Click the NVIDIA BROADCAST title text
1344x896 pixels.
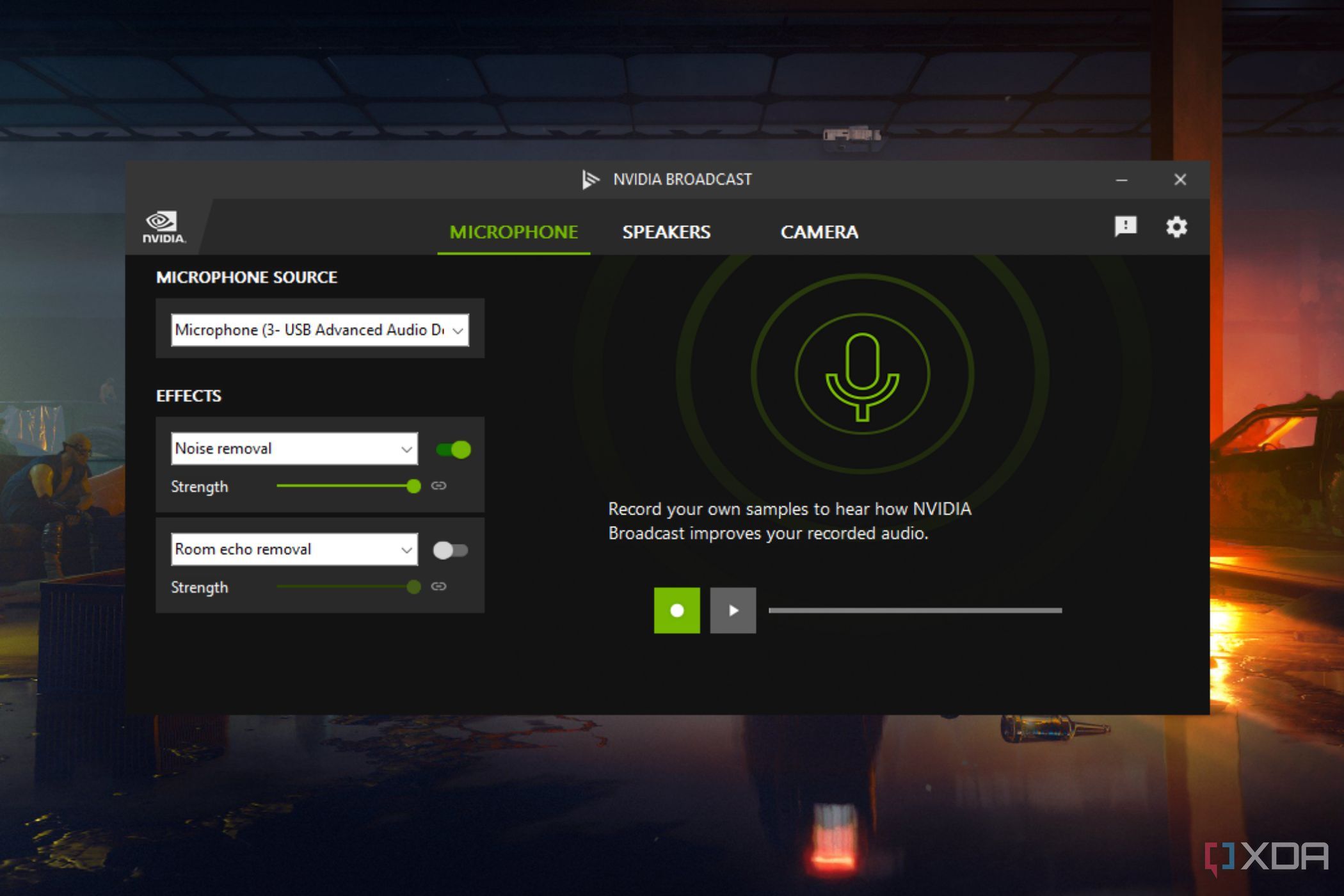click(x=682, y=179)
